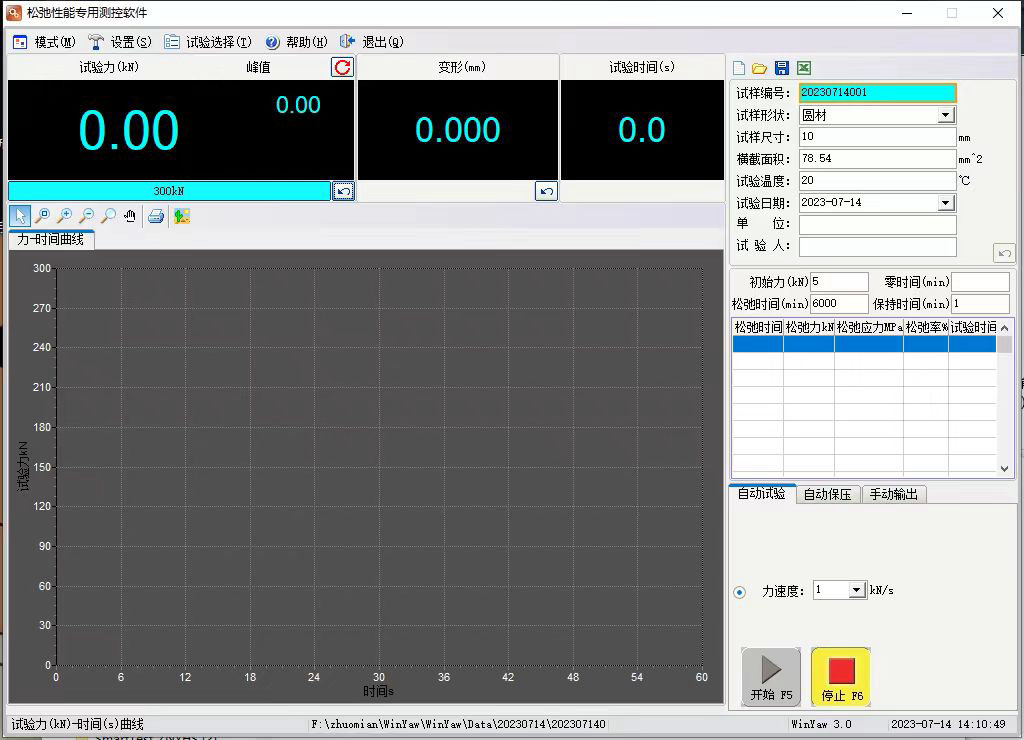Viewport: 1024px width, 740px height.
Task: Select the hand pan tool
Action: click(x=130, y=216)
